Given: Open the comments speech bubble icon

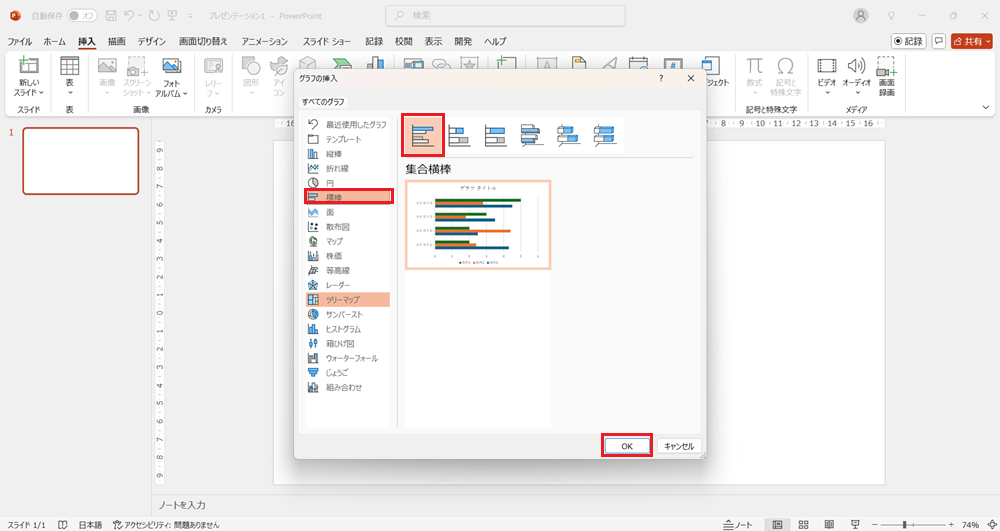Looking at the screenshot, I should [939, 41].
